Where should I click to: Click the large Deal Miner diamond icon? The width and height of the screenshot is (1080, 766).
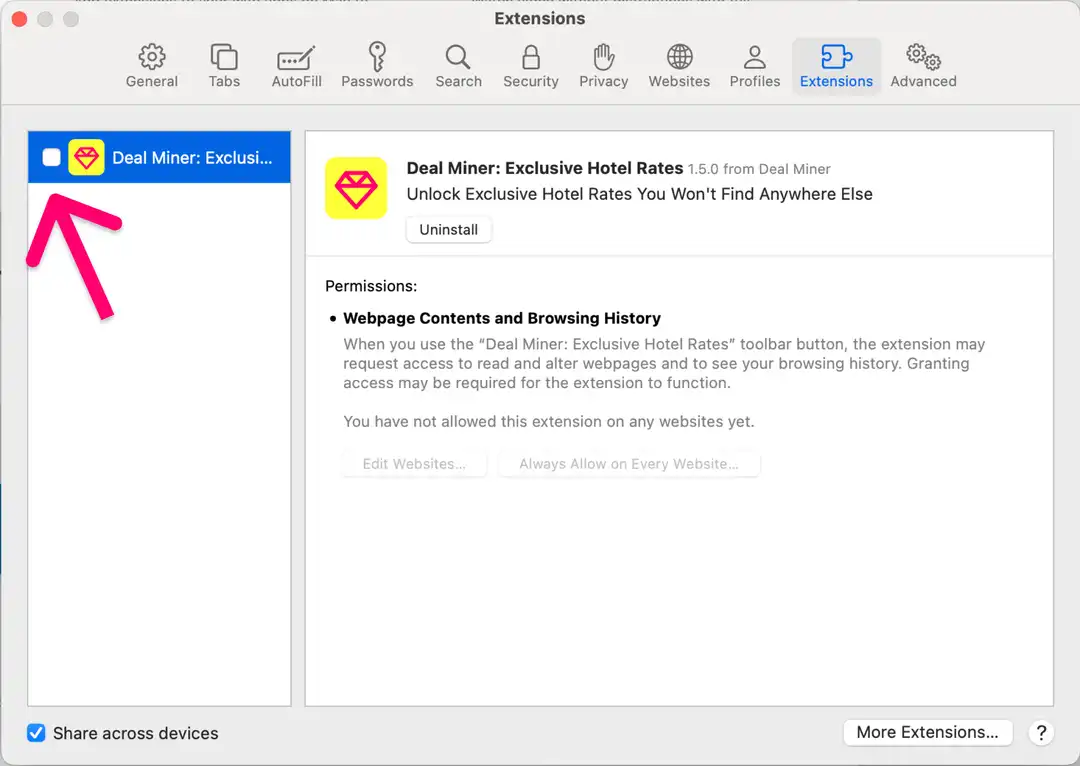tap(356, 188)
